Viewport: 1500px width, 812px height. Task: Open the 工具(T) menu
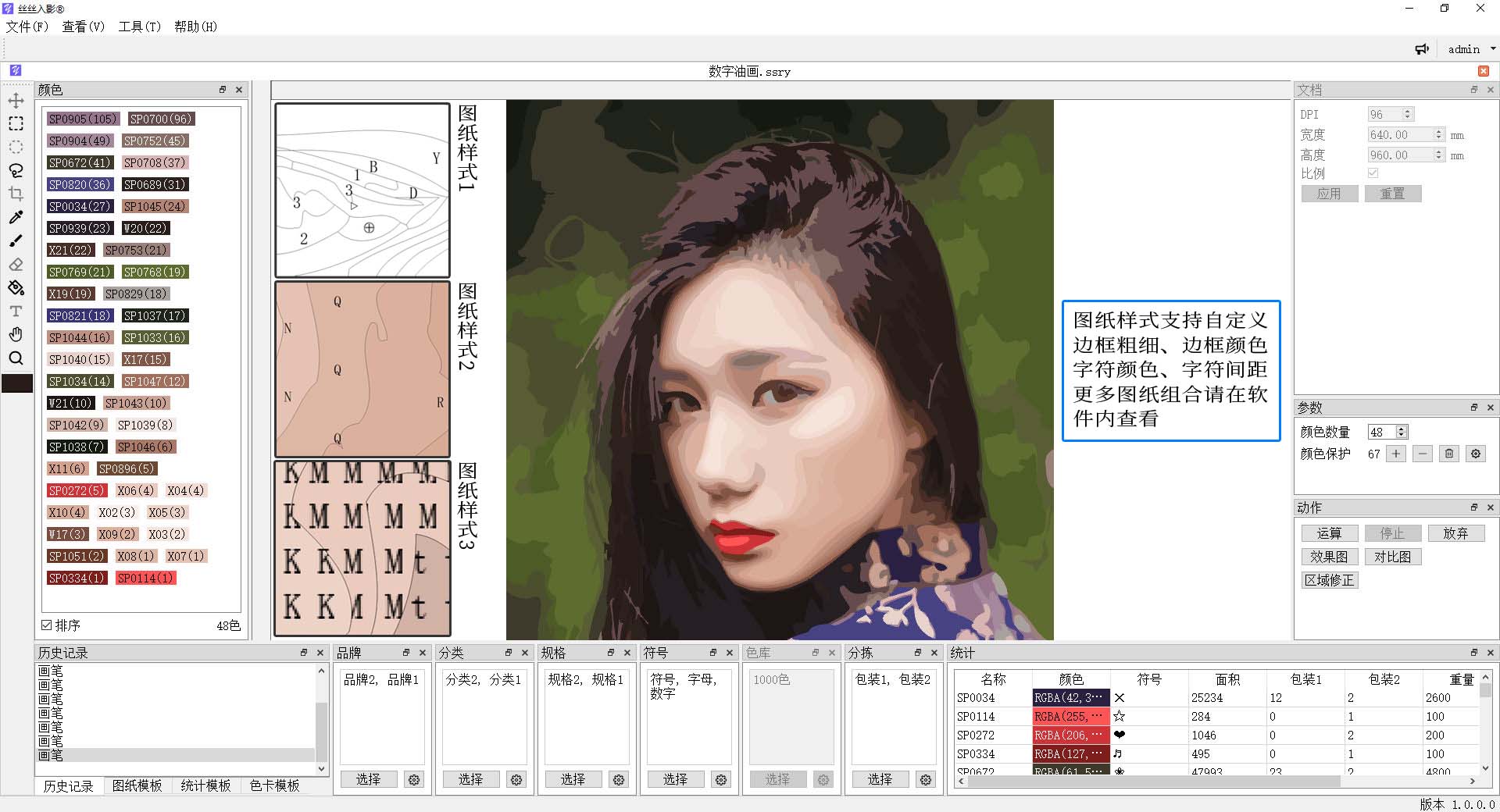point(139,27)
